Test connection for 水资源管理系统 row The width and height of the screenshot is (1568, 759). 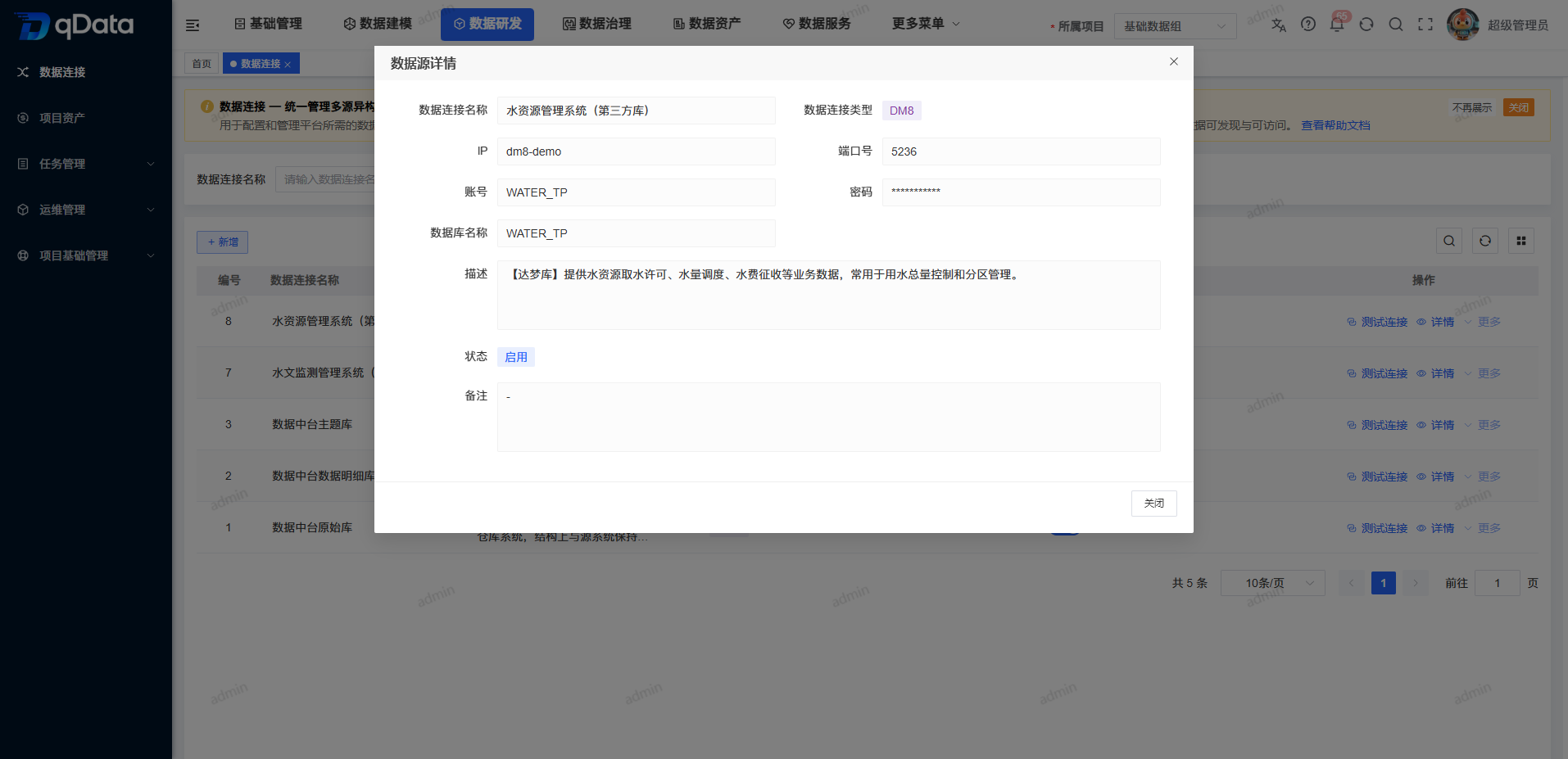pyautogui.click(x=1377, y=322)
